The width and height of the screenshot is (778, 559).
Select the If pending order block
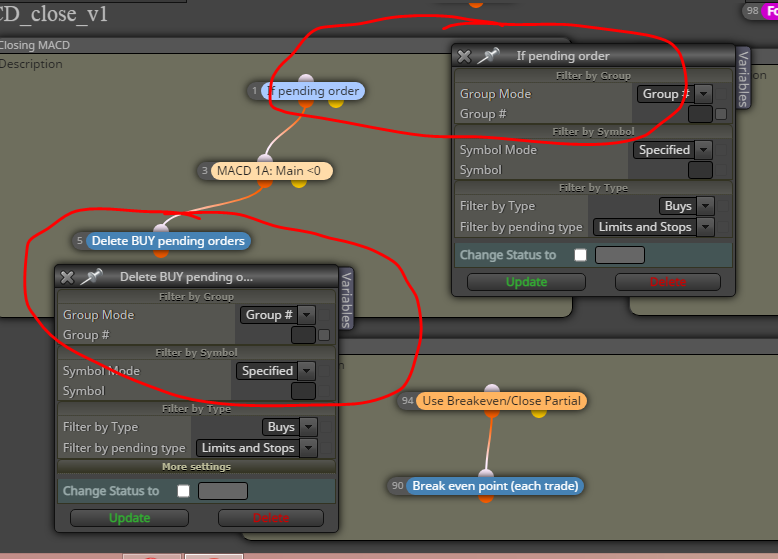(x=313, y=91)
